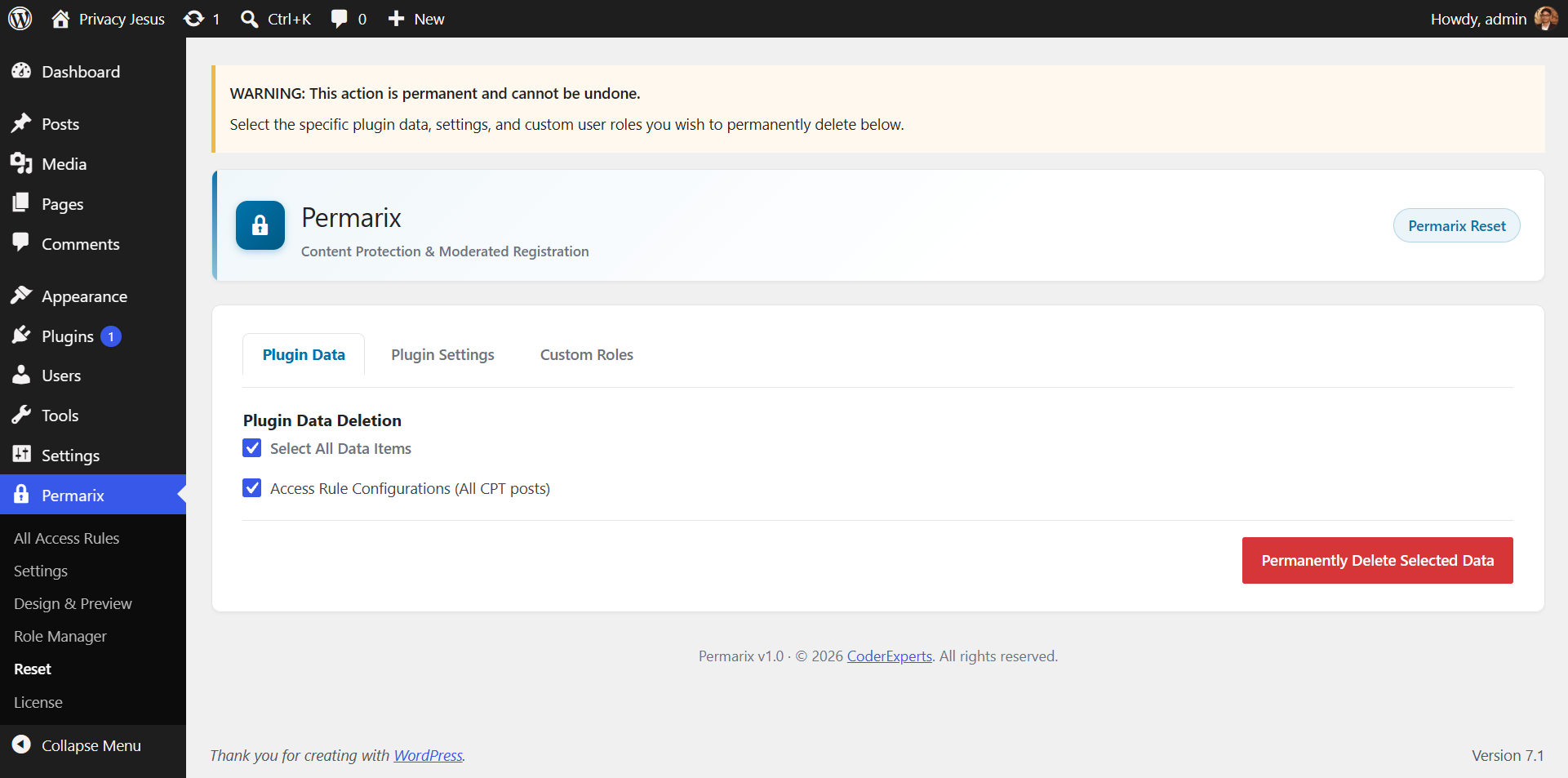
Task: Click the Ctrl+K search magnifier icon
Action: (250, 19)
